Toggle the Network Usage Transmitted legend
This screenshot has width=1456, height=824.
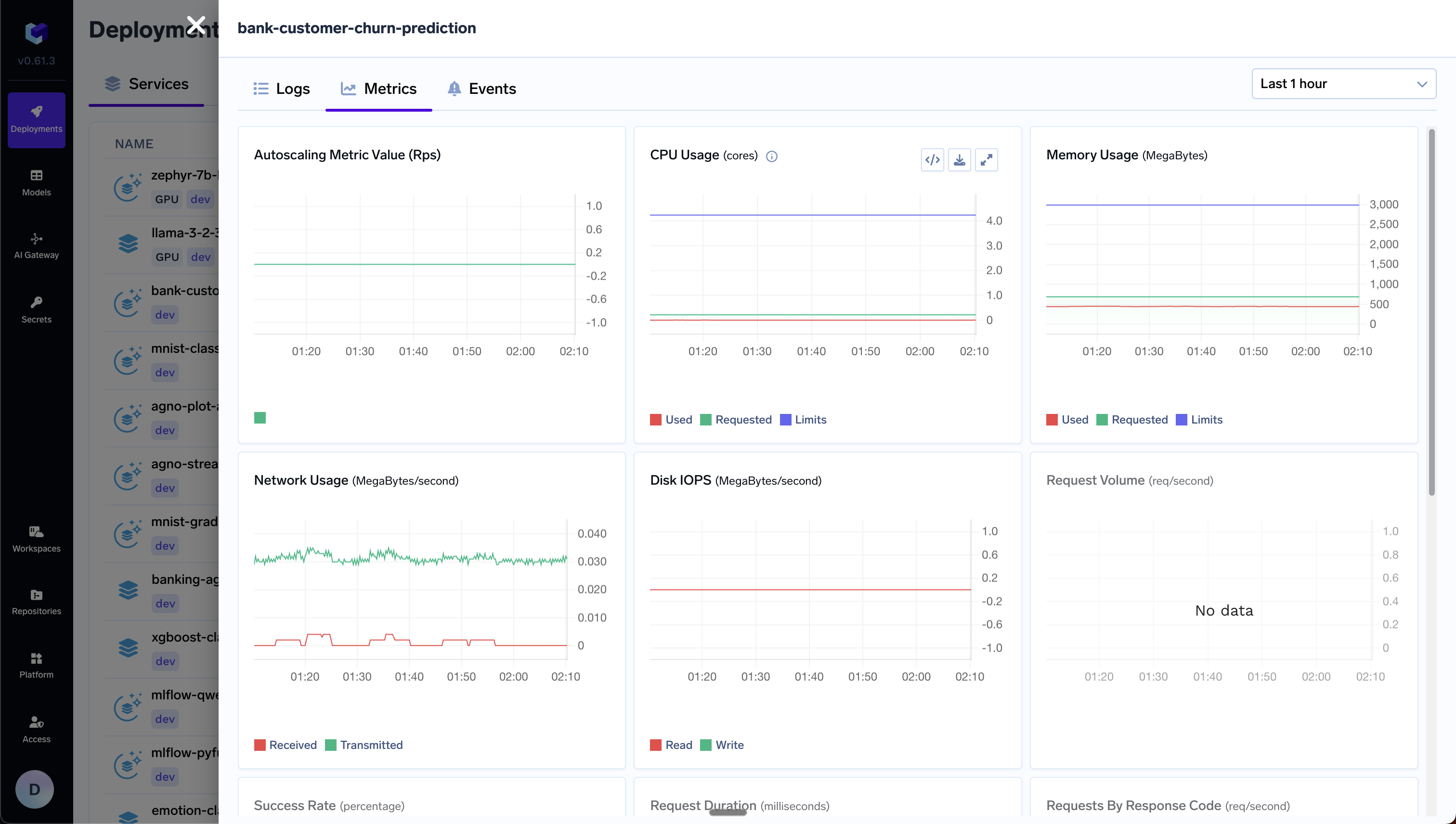[364, 745]
